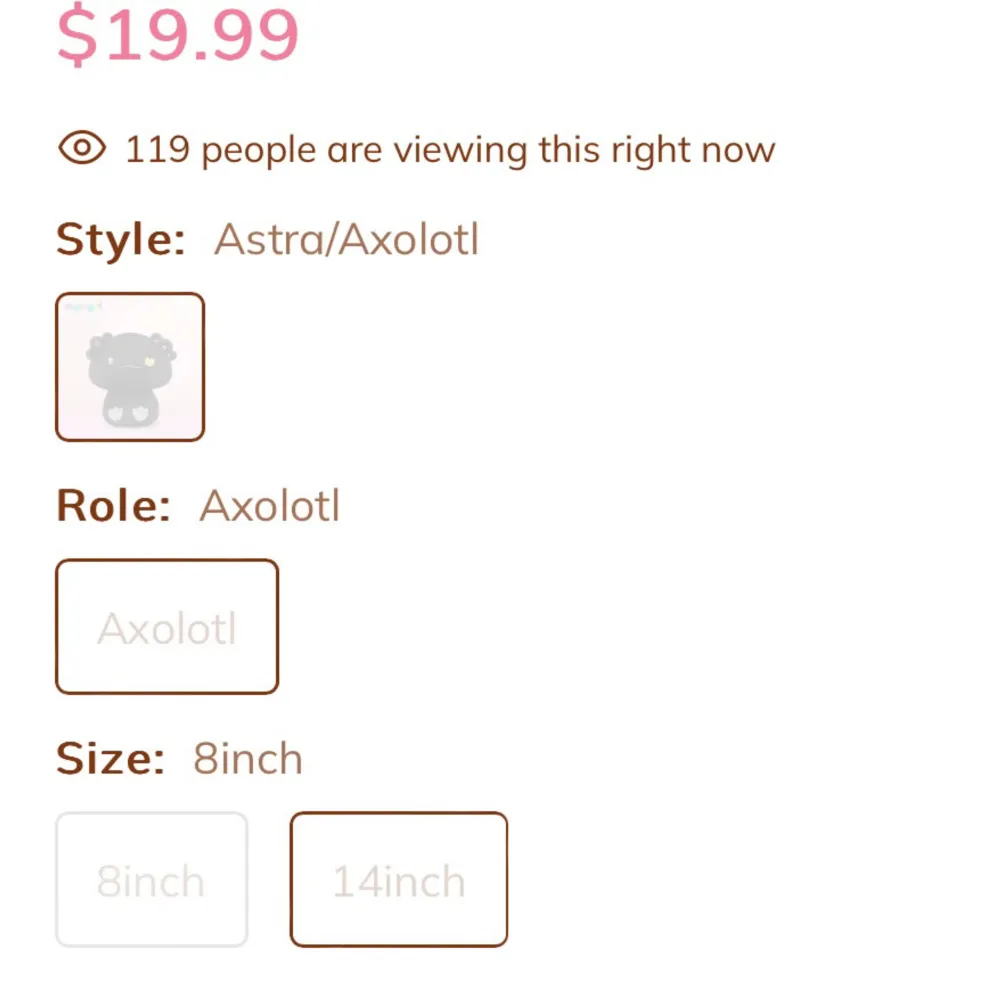Select the Astra/Axolotl style thumbnail
Screen dimensions: 1000x1000
click(x=130, y=367)
